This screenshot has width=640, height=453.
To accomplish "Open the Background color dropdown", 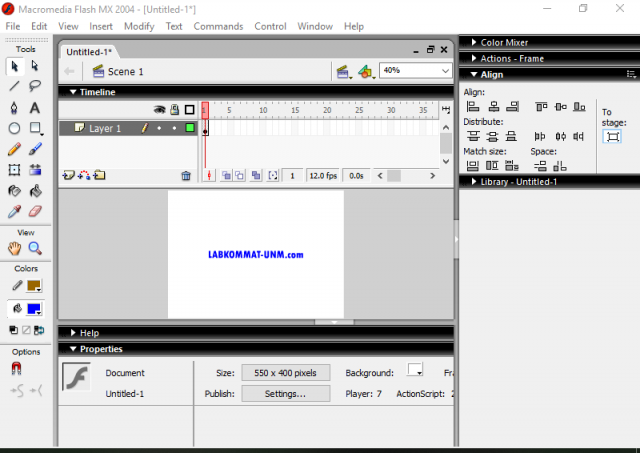I will coord(415,370).
